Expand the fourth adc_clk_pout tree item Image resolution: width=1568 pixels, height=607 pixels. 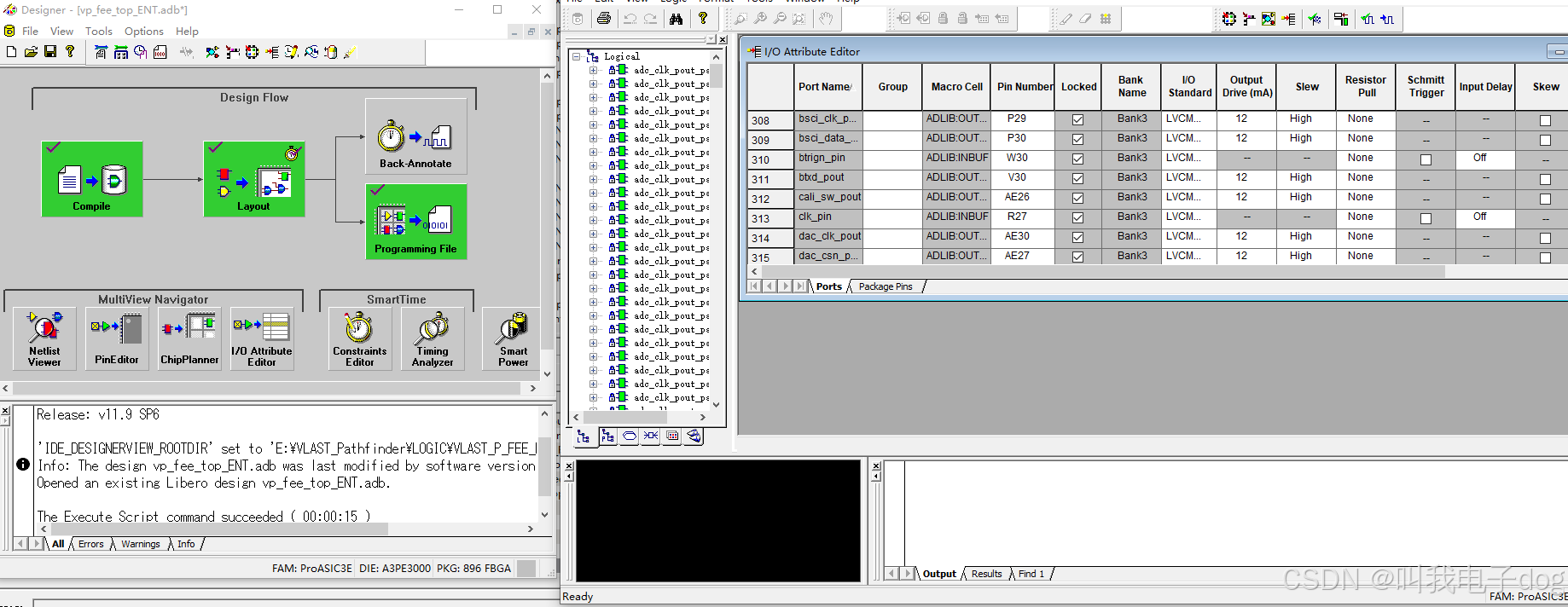593,111
